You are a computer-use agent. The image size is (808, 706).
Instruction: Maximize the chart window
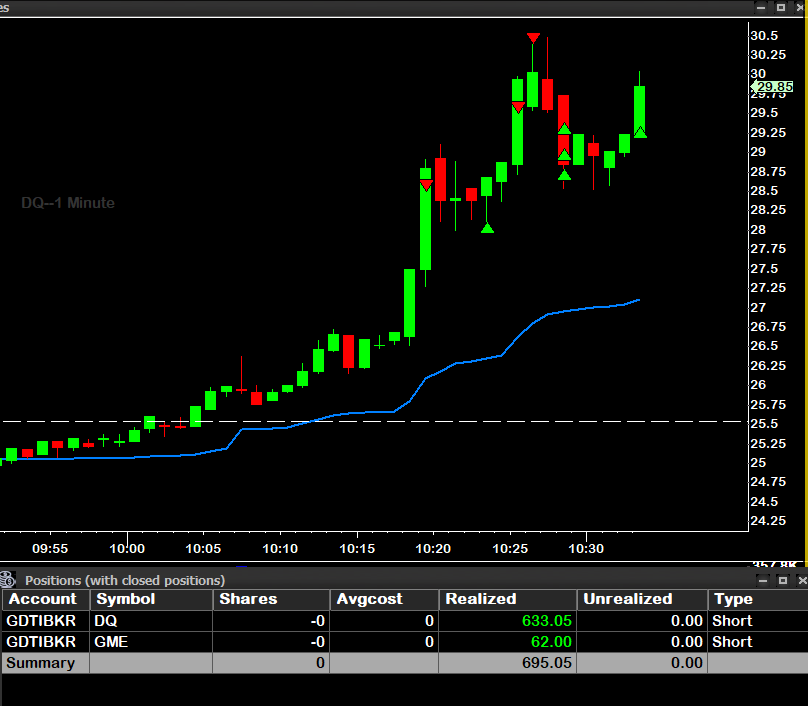tap(781, 8)
